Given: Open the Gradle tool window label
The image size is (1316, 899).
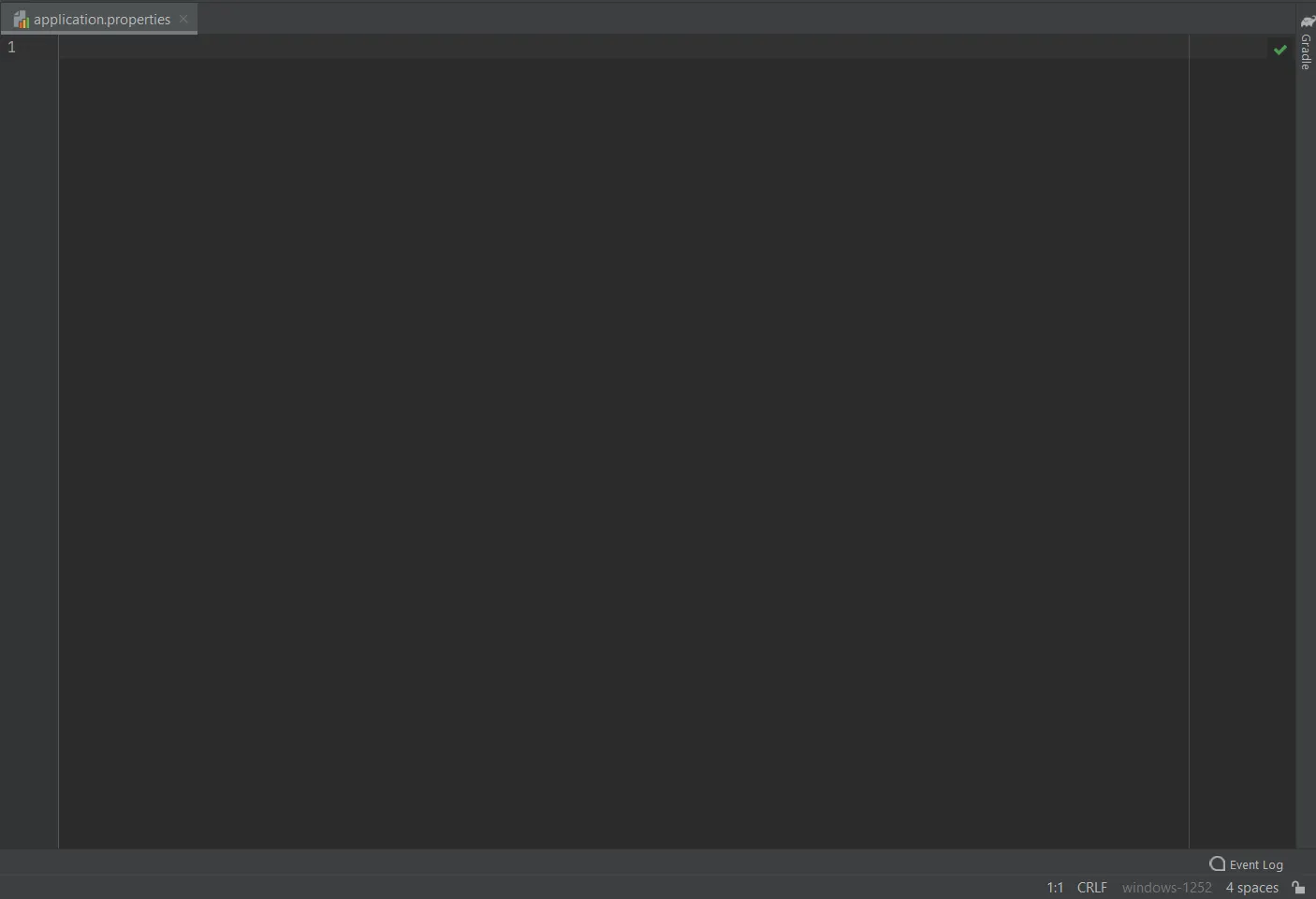Looking at the screenshot, I should click(x=1306, y=52).
